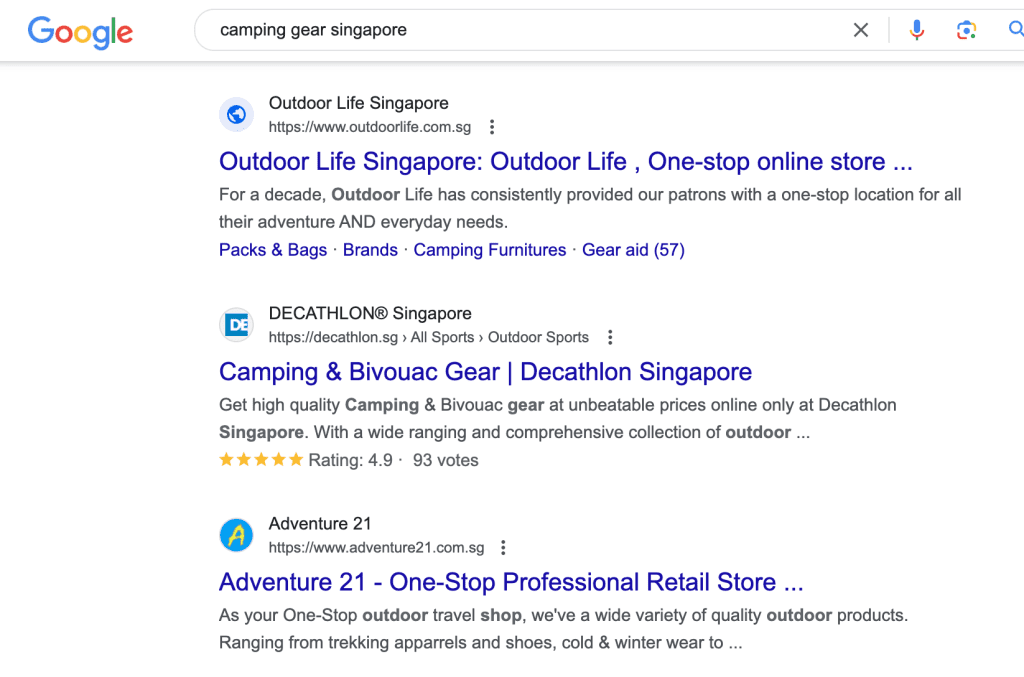This screenshot has height=677, width=1024.
Task: Open the Packs & Bags sitelink
Action: (273, 250)
